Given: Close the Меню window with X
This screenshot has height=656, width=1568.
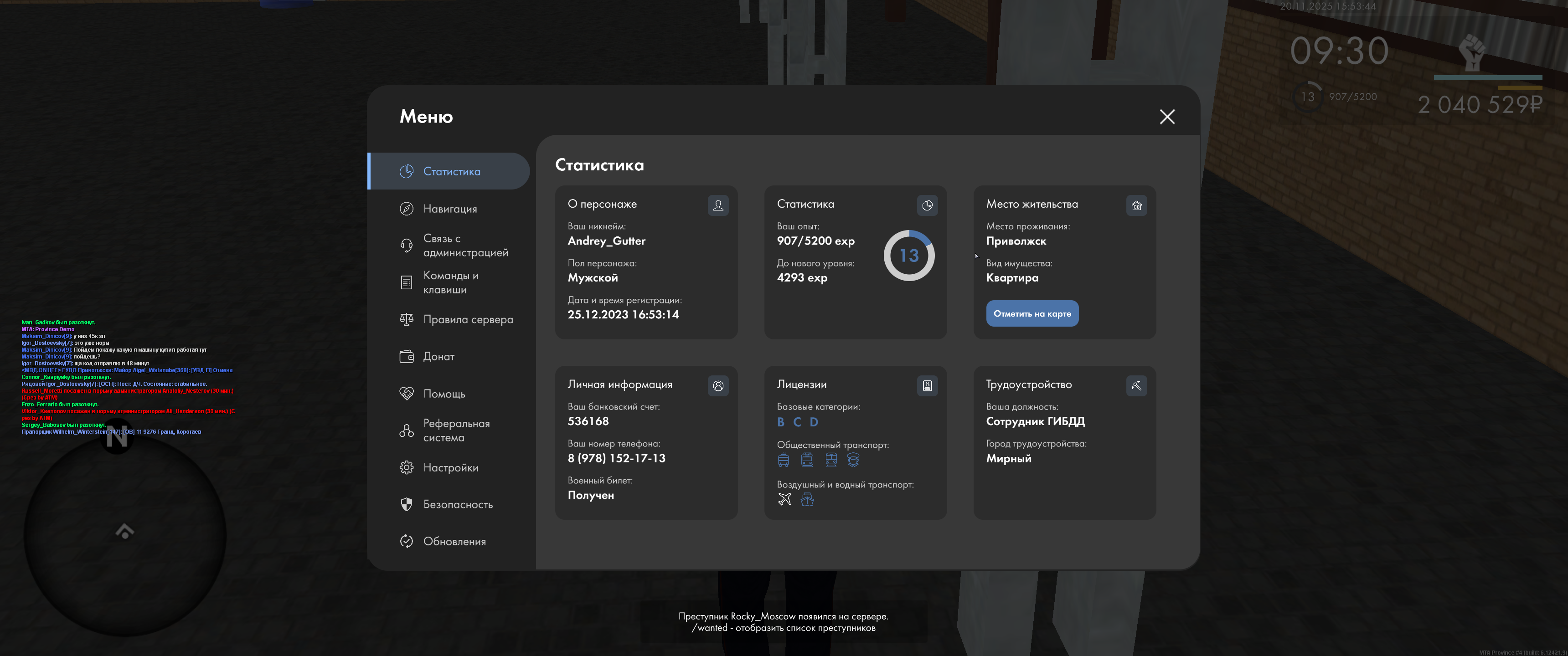Looking at the screenshot, I should (1166, 117).
